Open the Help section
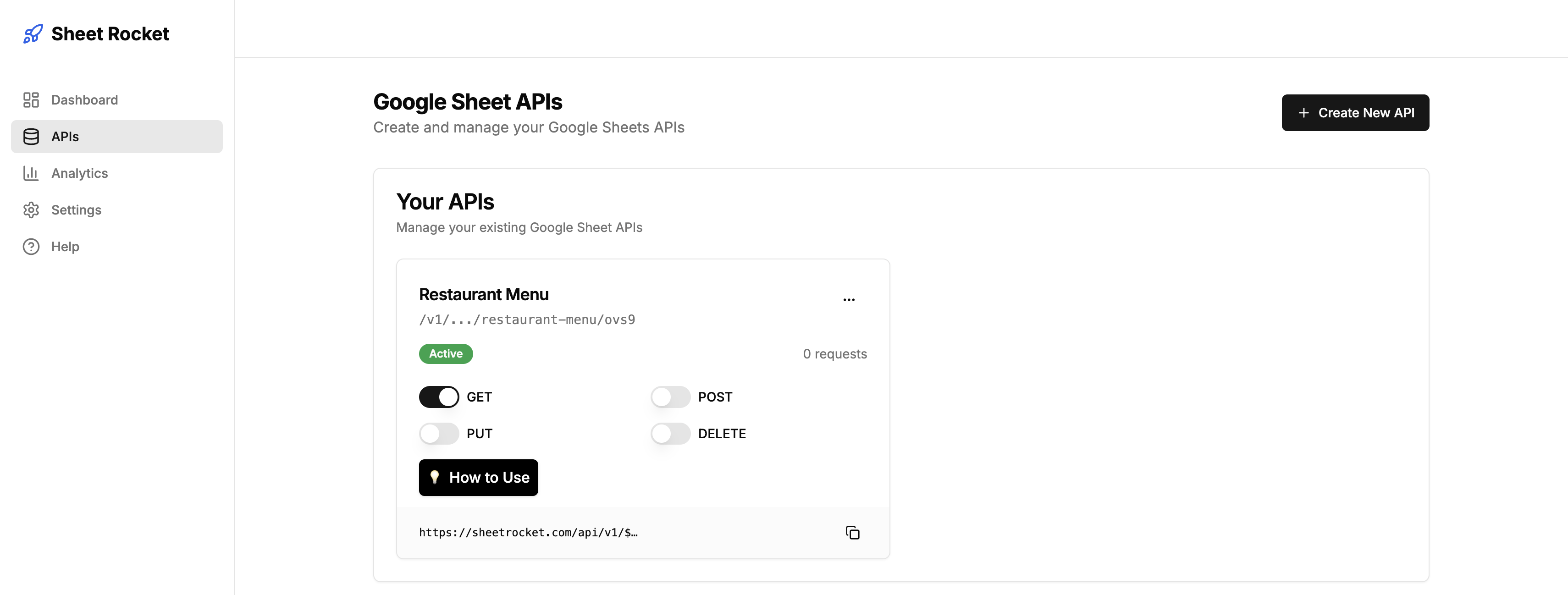This screenshot has width=1568, height=595. click(117, 247)
